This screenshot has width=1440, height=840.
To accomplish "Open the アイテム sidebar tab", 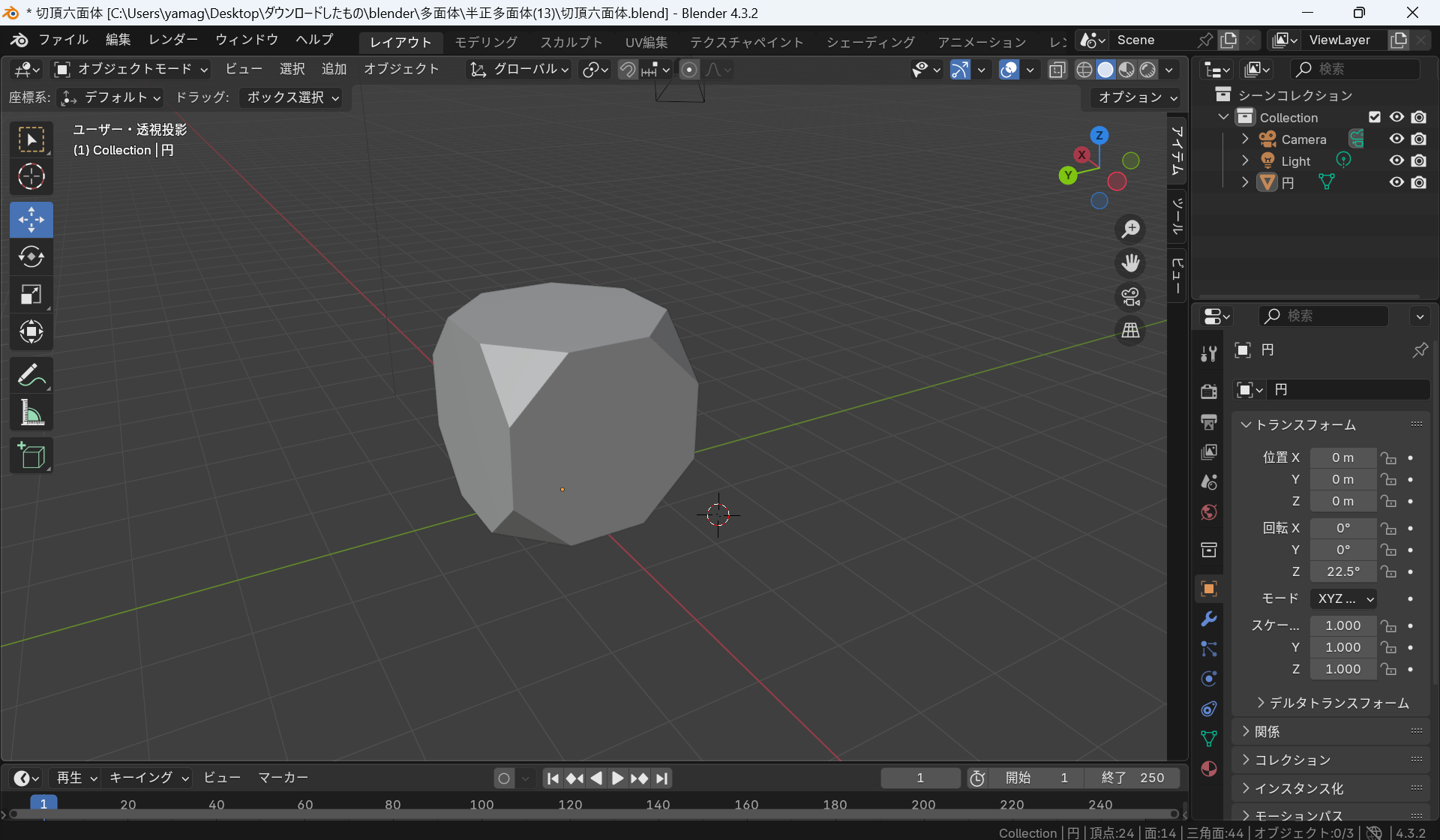I will tap(1177, 151).
